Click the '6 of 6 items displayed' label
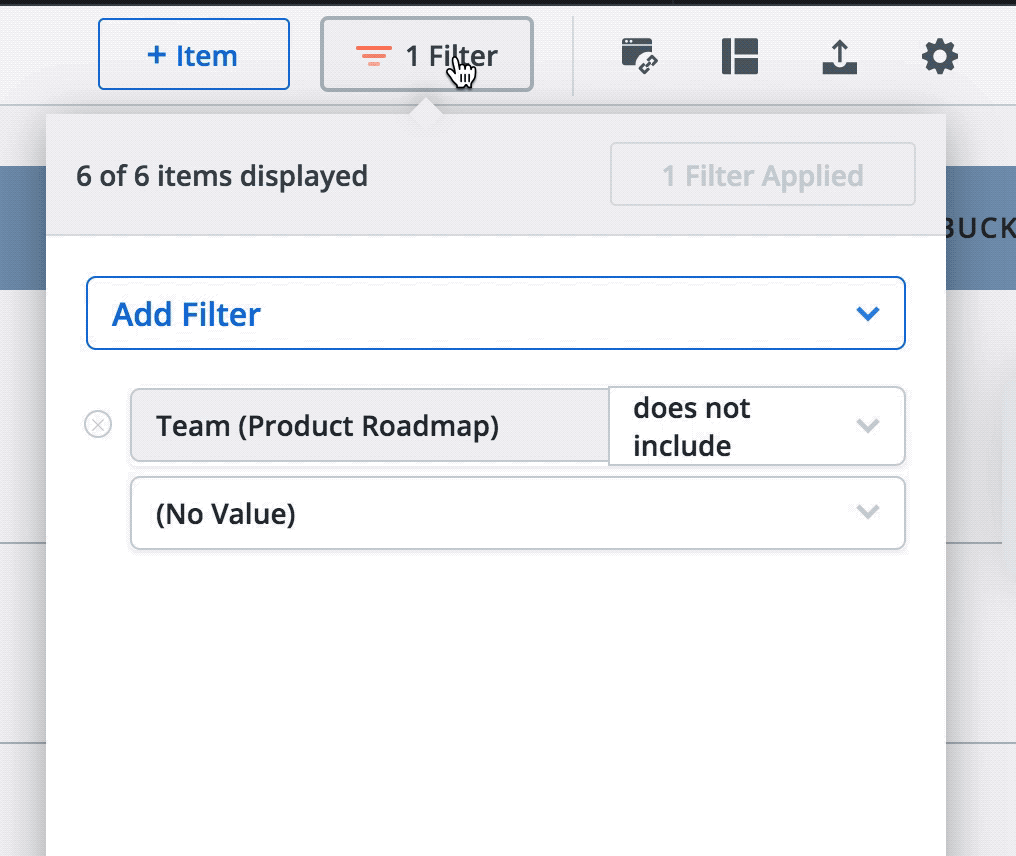Image resolution: width=1016 pixels, height=856 pixels. click(x=222, y=175)
